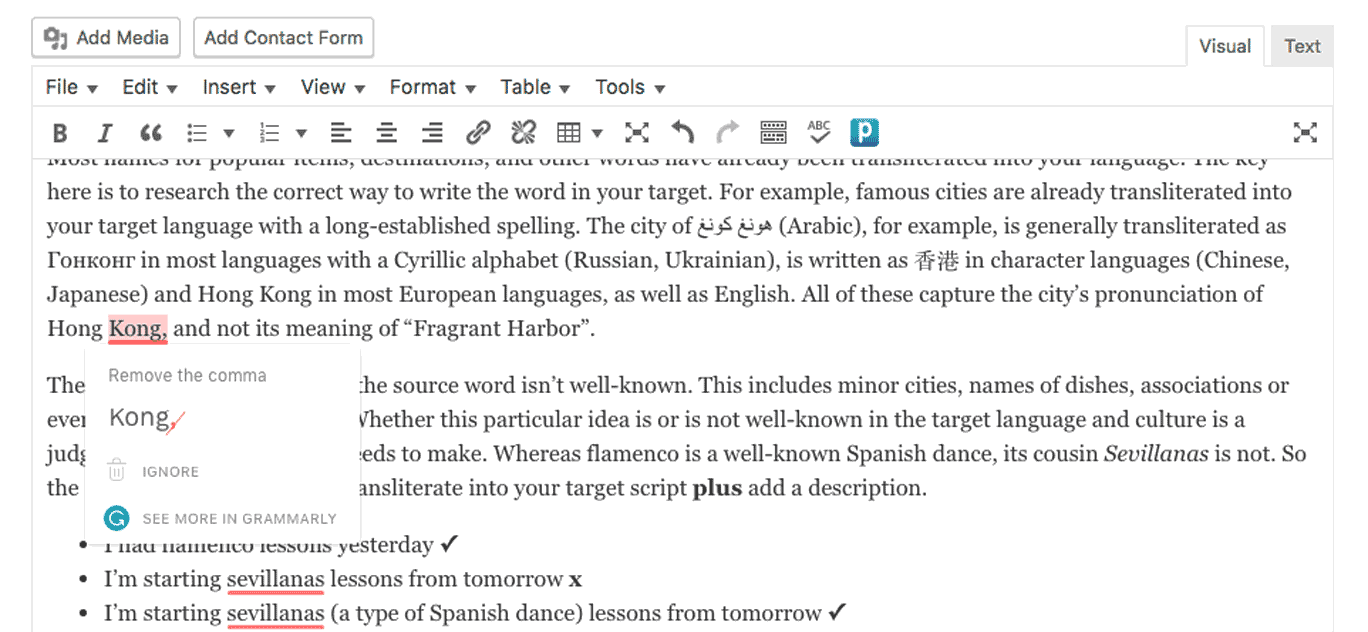Expand the numbered list style dropdown arrow
1368x632 pixels.
300,133
